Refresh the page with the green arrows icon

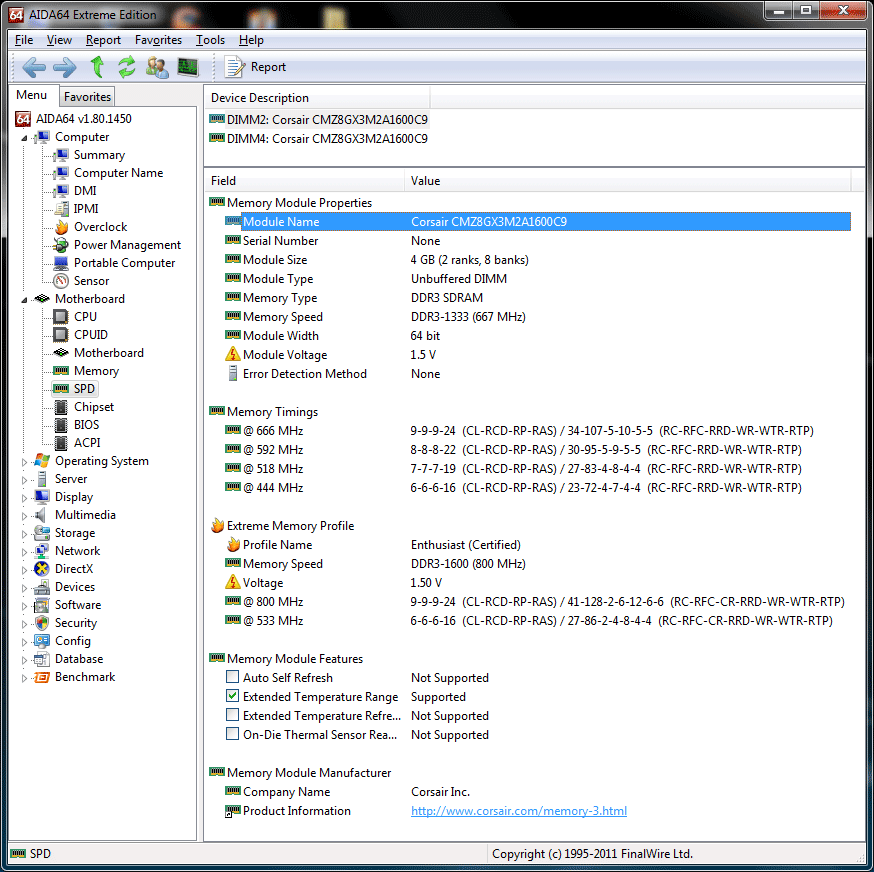127,67
